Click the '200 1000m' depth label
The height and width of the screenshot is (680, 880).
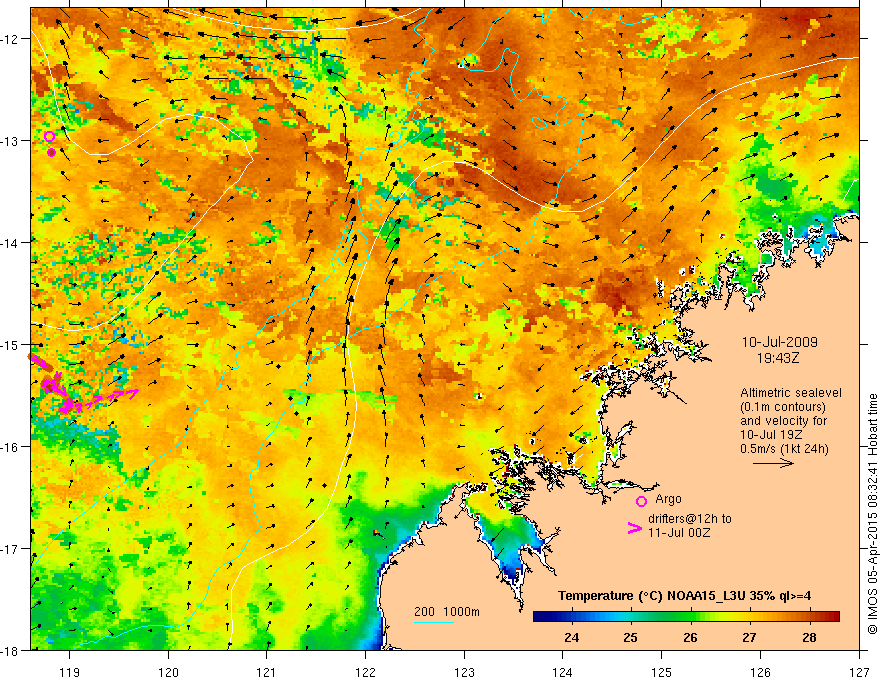click(x=447, y=612)
